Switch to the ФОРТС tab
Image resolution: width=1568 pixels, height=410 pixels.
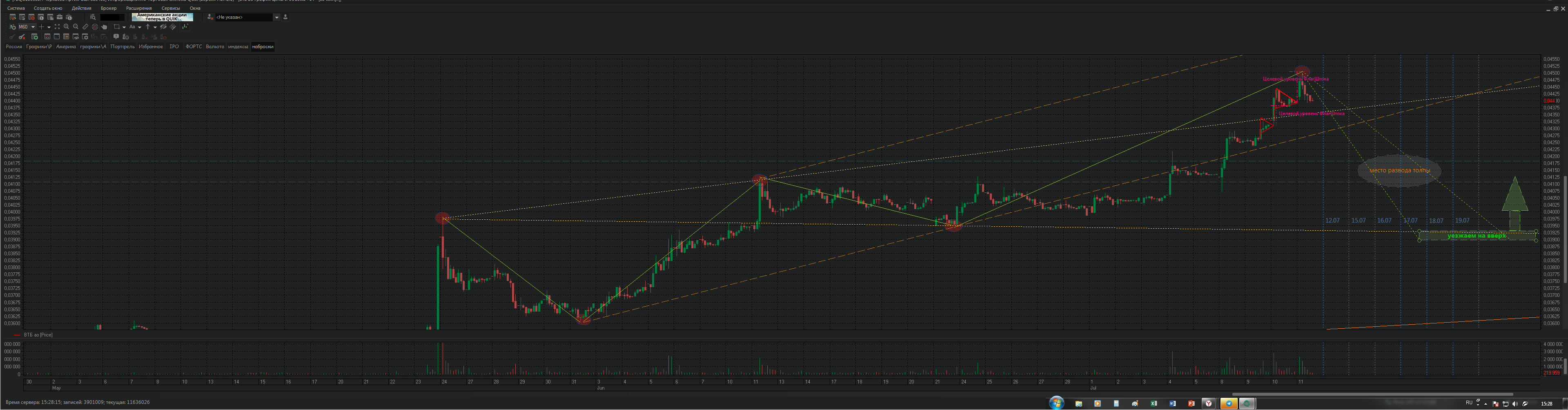[x=194, y=47]
